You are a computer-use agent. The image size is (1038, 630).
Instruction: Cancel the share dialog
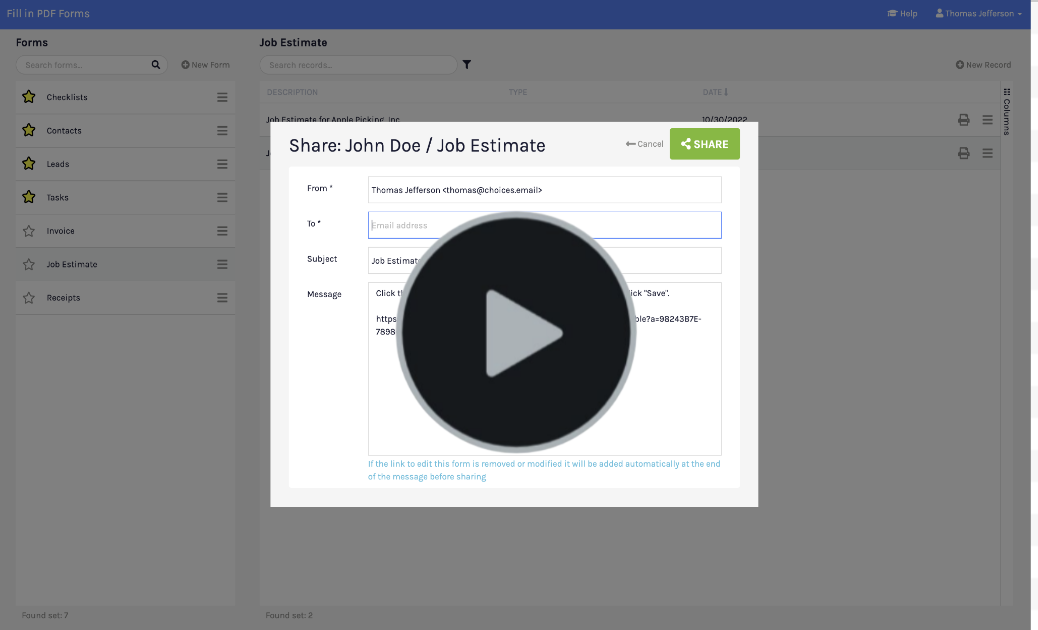645,144
